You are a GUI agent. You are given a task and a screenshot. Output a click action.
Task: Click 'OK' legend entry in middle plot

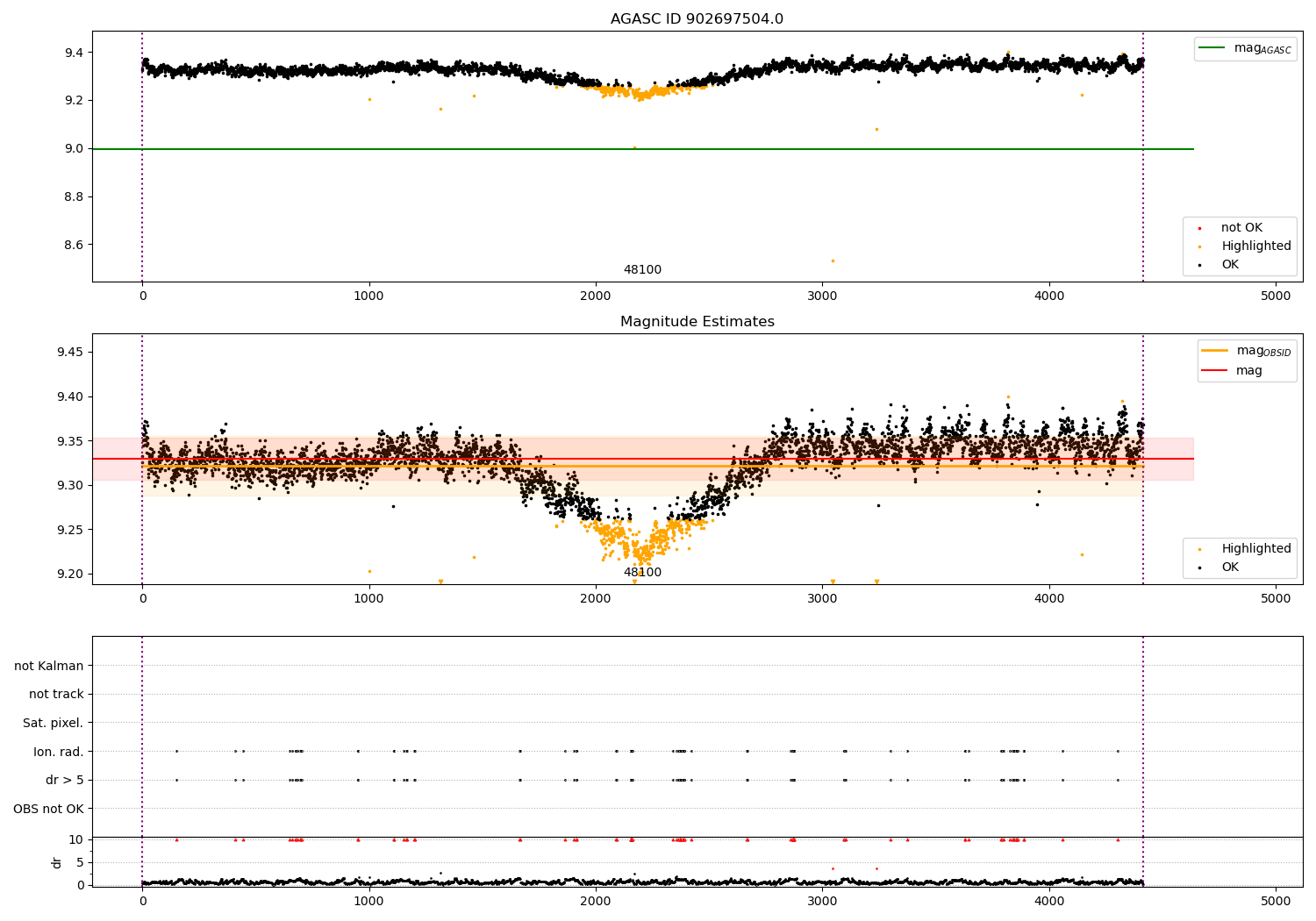tap(1218, 568)
